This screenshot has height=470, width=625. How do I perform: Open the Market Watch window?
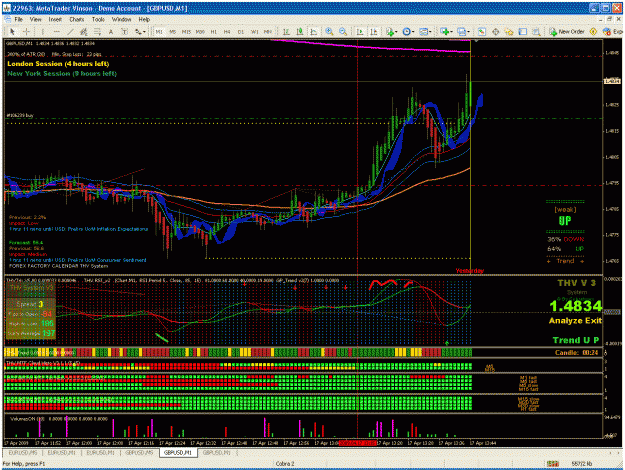pos(482,32)
